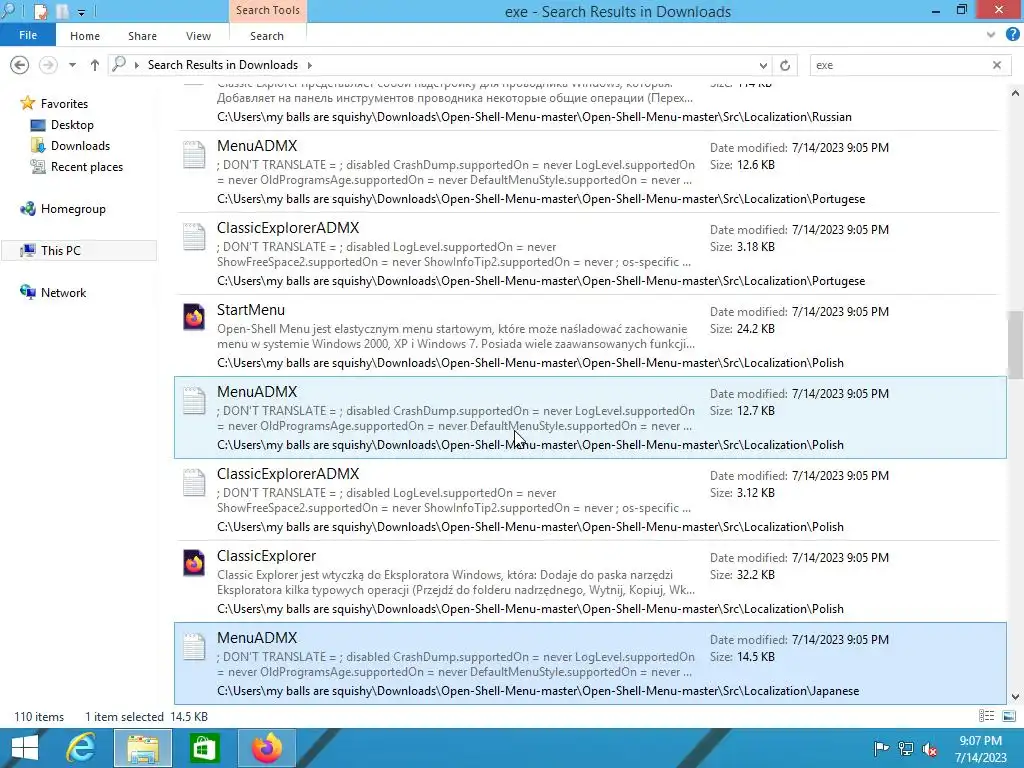Click the Firefox icon of ClassicExplorer result
The height and width of the screenshot is (768, 1024).
194,563
